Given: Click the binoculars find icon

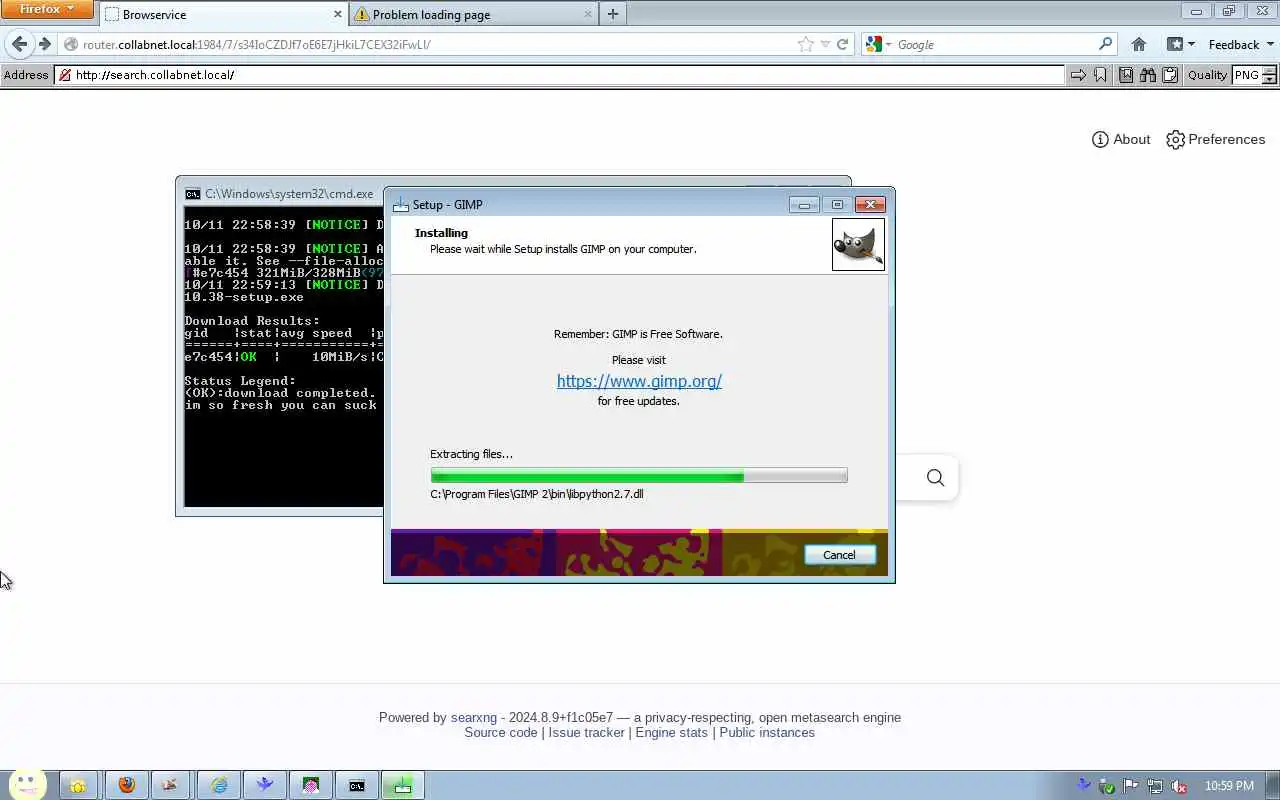Looking at the screenshot, I should pos(1148,75).
